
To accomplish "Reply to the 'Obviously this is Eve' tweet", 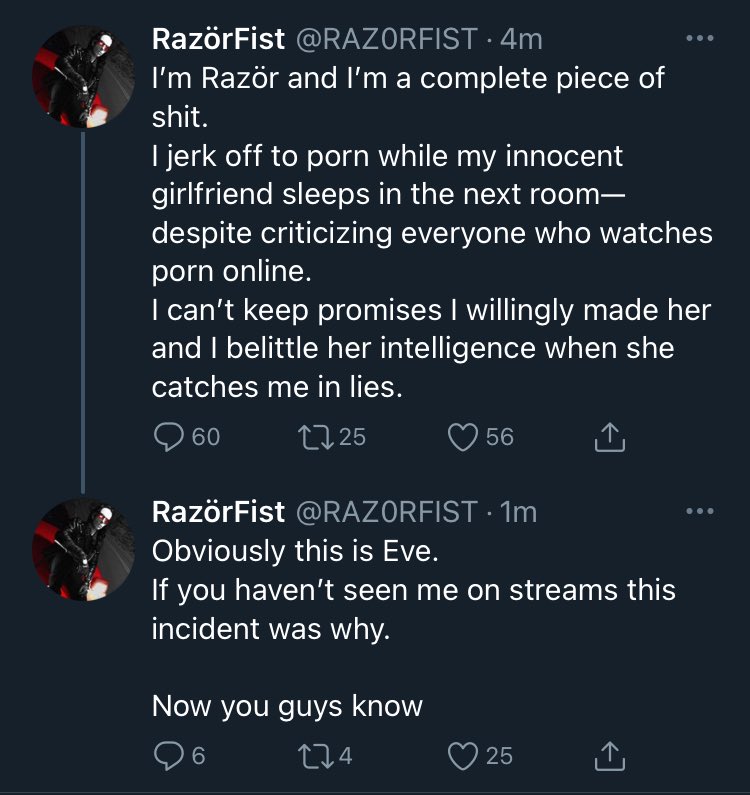I will [x=168, y=756].
